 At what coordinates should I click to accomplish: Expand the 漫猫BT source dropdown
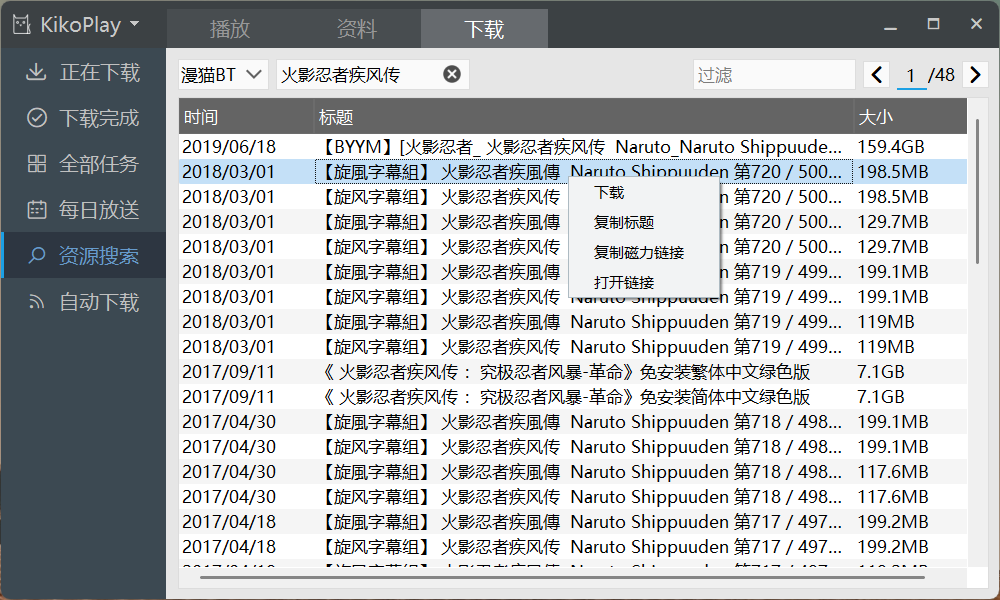[x=223, y=75]
